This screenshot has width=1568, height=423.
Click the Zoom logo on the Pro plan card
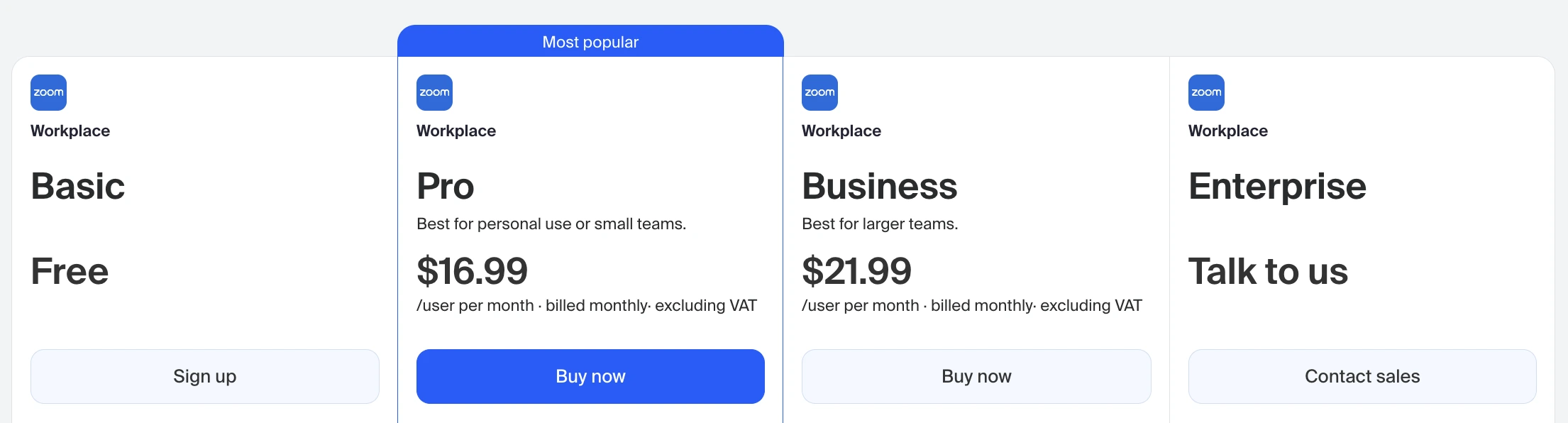(x=434, y=92)
